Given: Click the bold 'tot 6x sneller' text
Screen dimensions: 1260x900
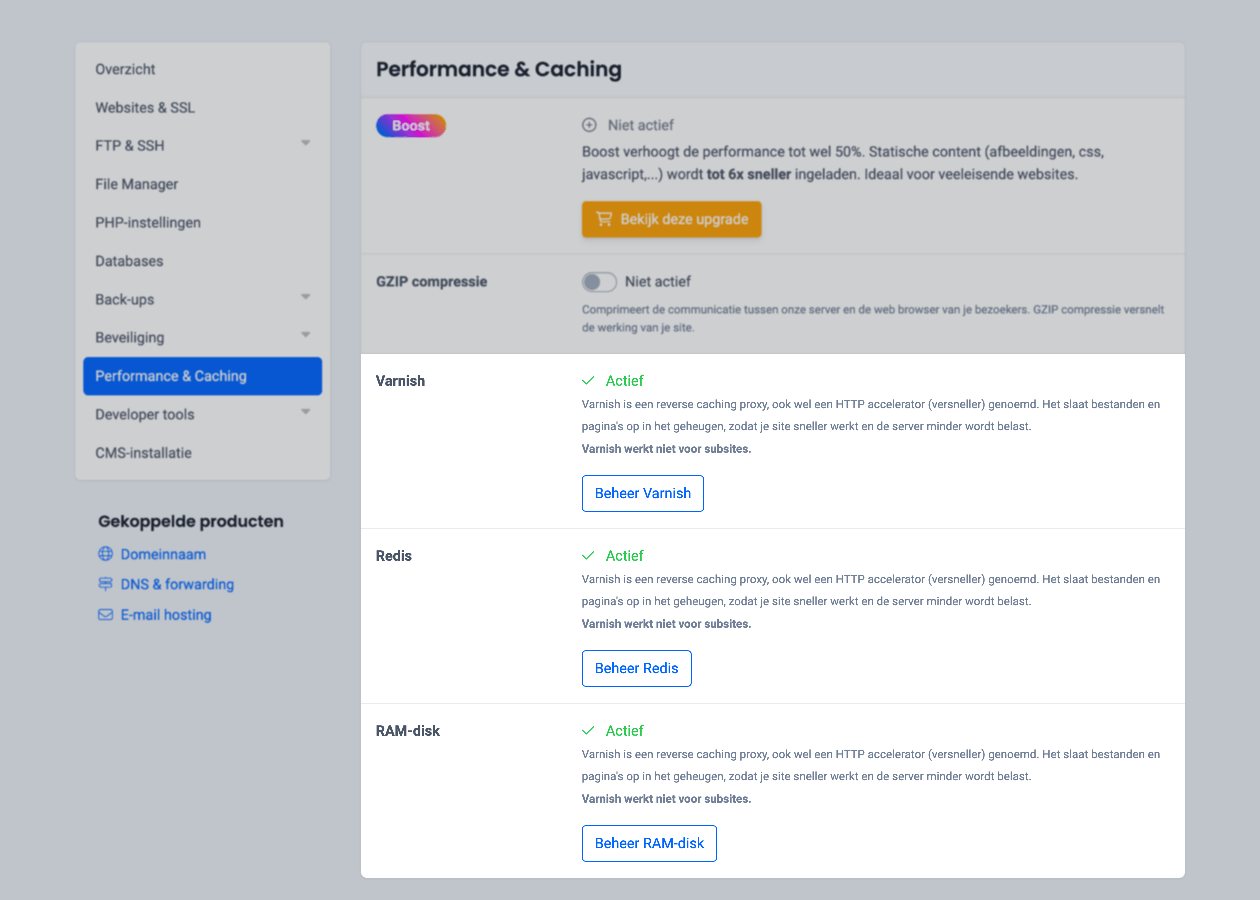Looking at the screenshot, I should click(749, 174).
